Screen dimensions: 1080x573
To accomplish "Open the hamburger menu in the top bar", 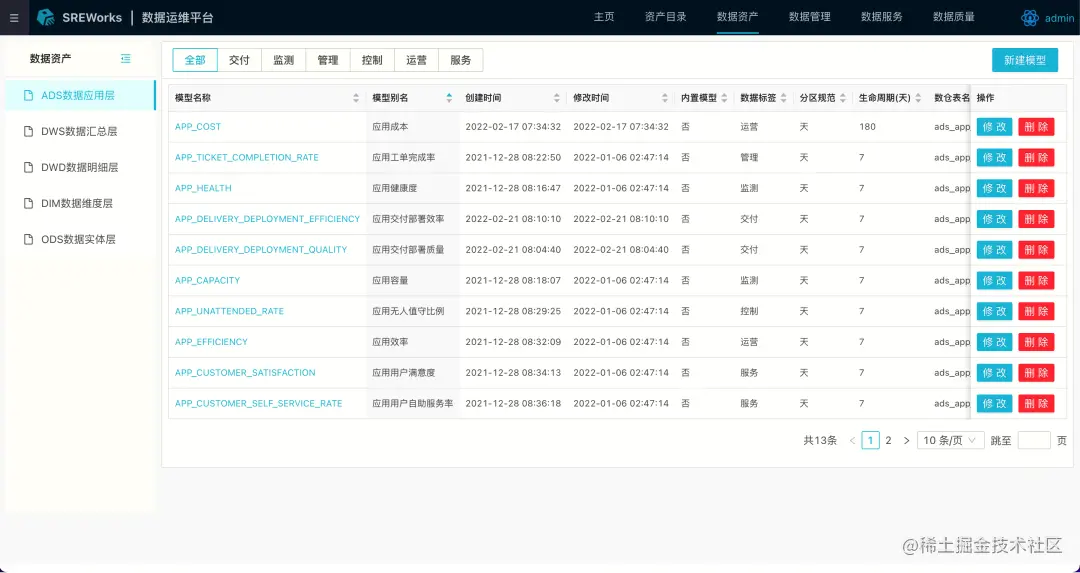I will pyautogui.click(x=14, y=18).
